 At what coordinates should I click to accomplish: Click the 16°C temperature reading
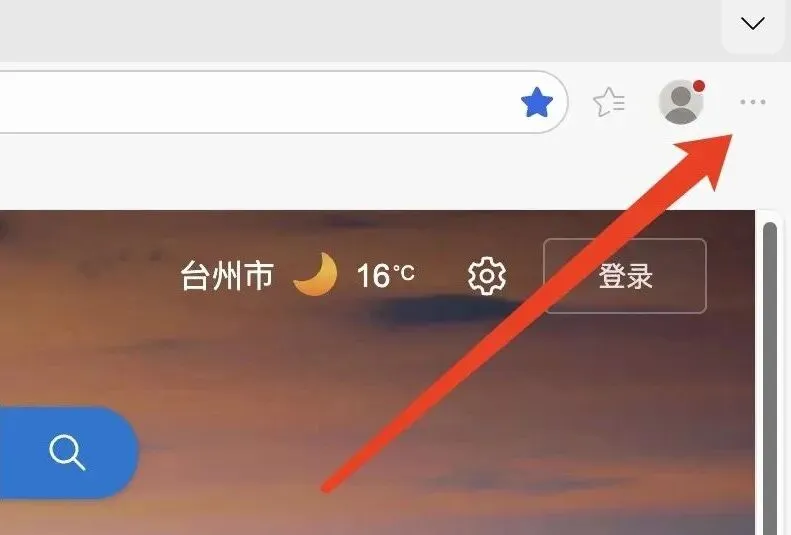pos(385,276)
